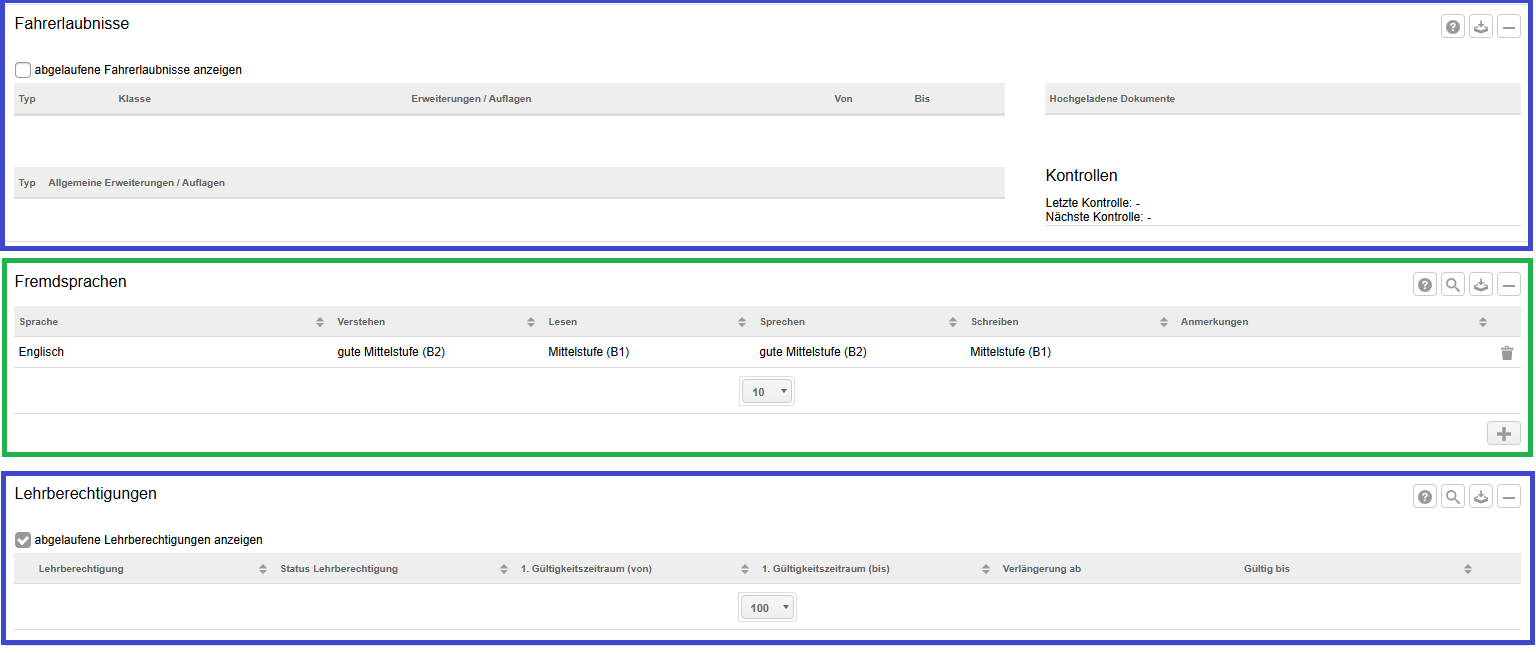Image resolution: width=1536 pixels, height=653 pixels.
Task: Delete the Englisch language row
Action: [1507, 353]
